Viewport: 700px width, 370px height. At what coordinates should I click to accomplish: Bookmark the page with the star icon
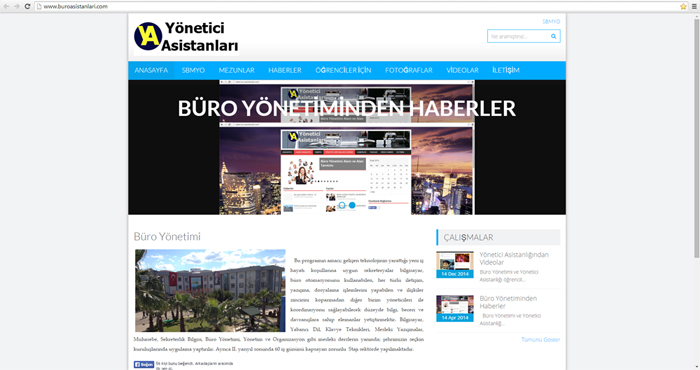683,6
